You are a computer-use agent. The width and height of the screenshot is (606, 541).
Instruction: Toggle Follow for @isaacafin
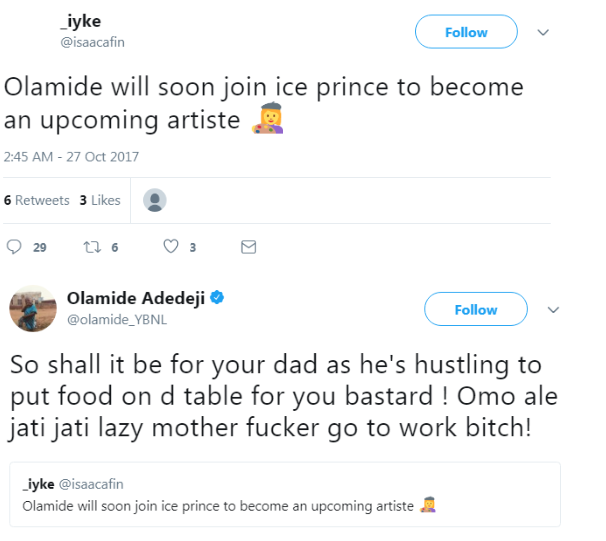coord(466,33)
